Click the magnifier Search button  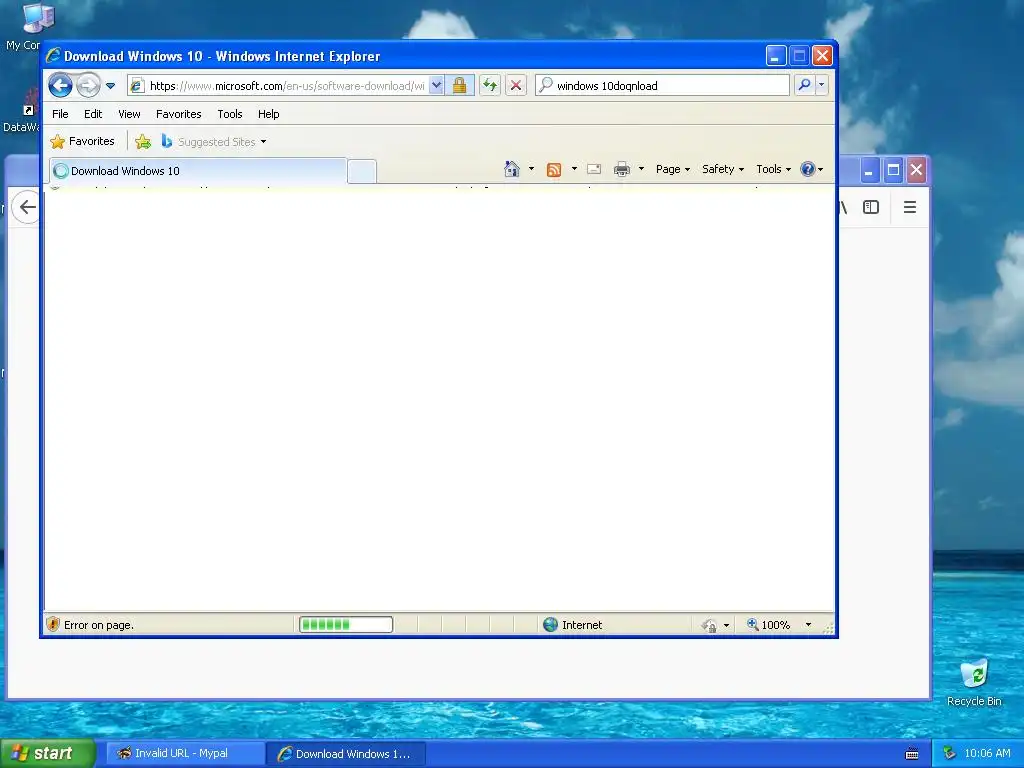[x=805, y=85]
